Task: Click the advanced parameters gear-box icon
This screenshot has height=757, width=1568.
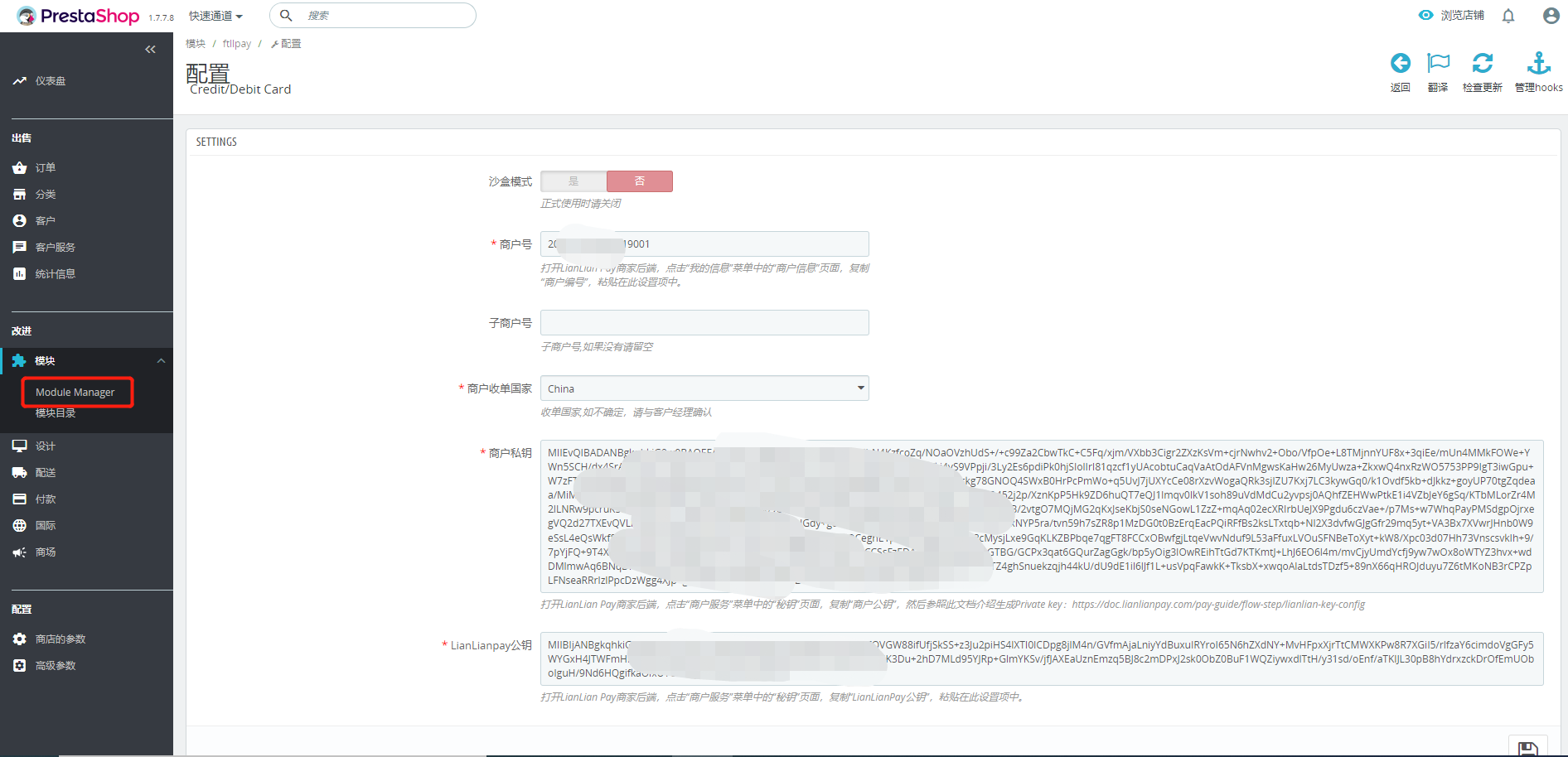Action: (x=20, y=666)
